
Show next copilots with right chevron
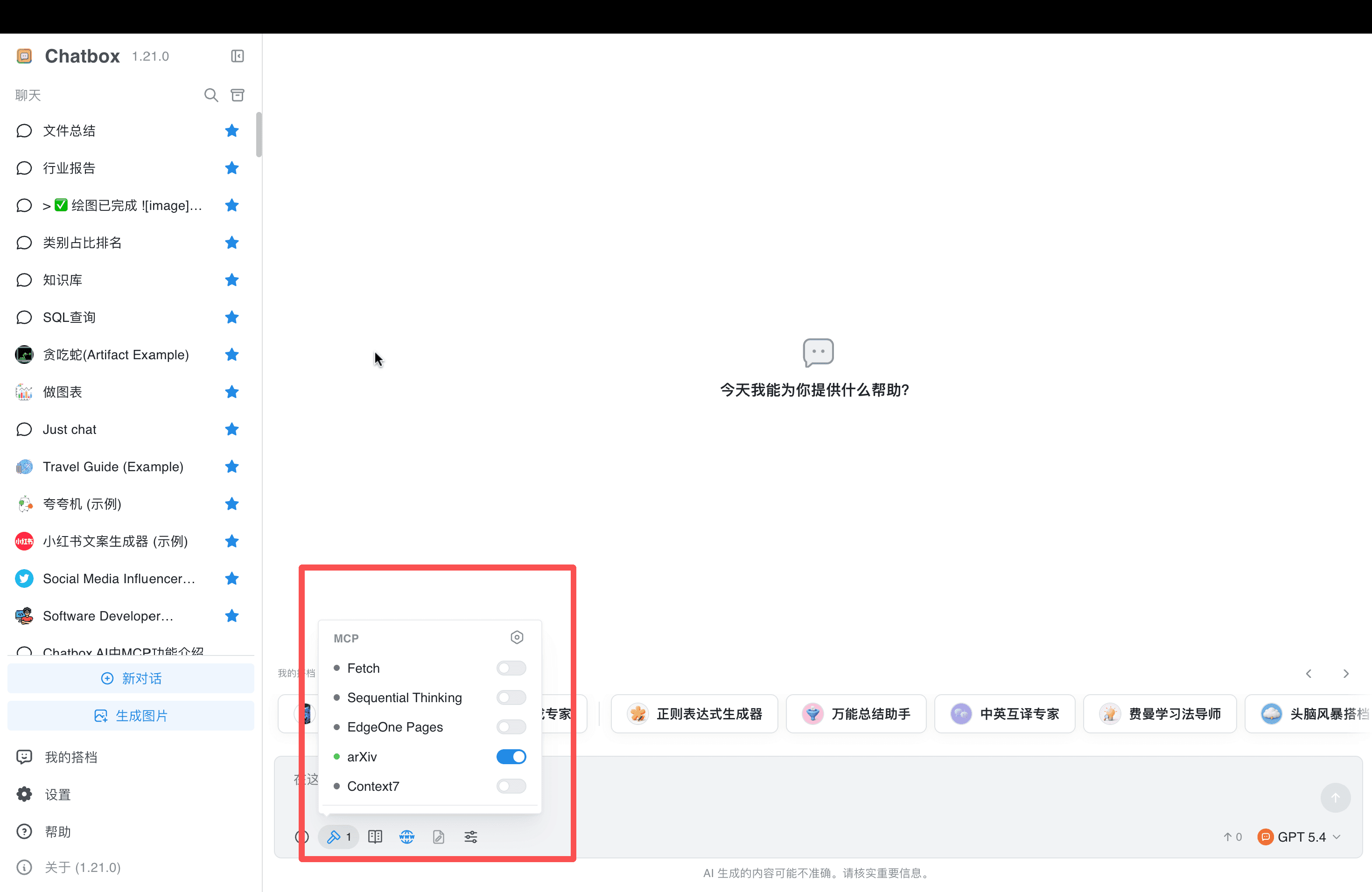[x=1346, y=674]
